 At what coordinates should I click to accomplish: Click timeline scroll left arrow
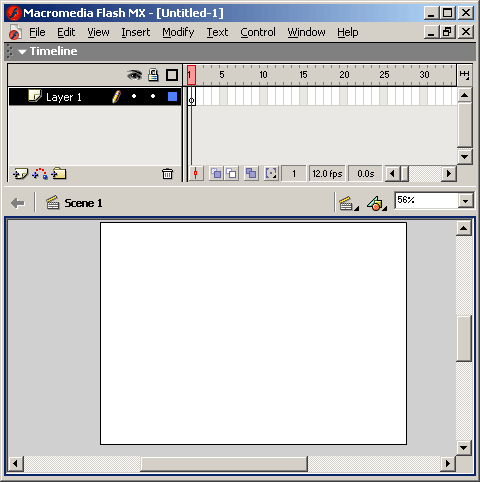point(392,174)
